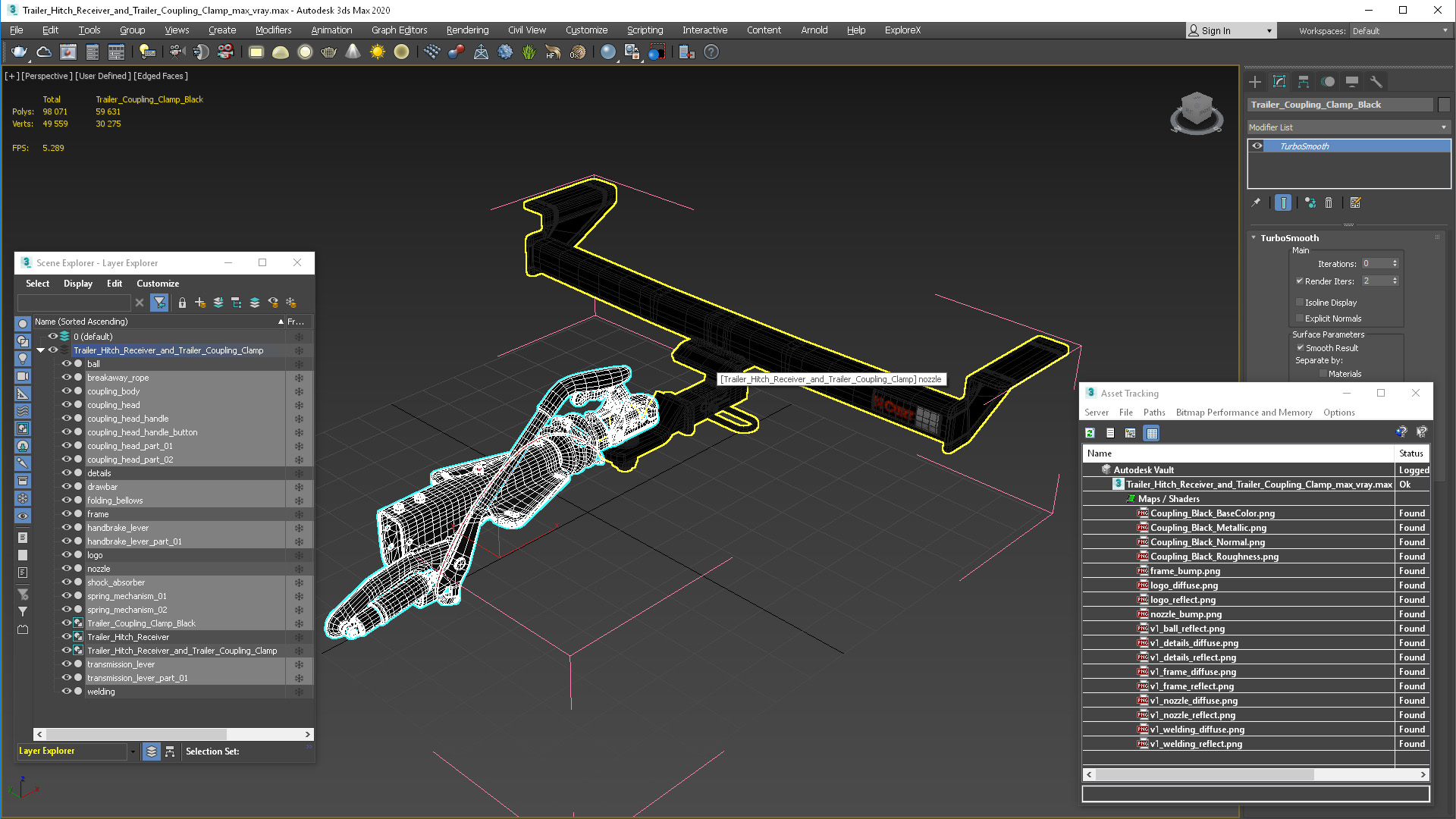Toggle the Smooth Result checkbox
Viewport: 1456px width, 819px height.
[1300, 347]
